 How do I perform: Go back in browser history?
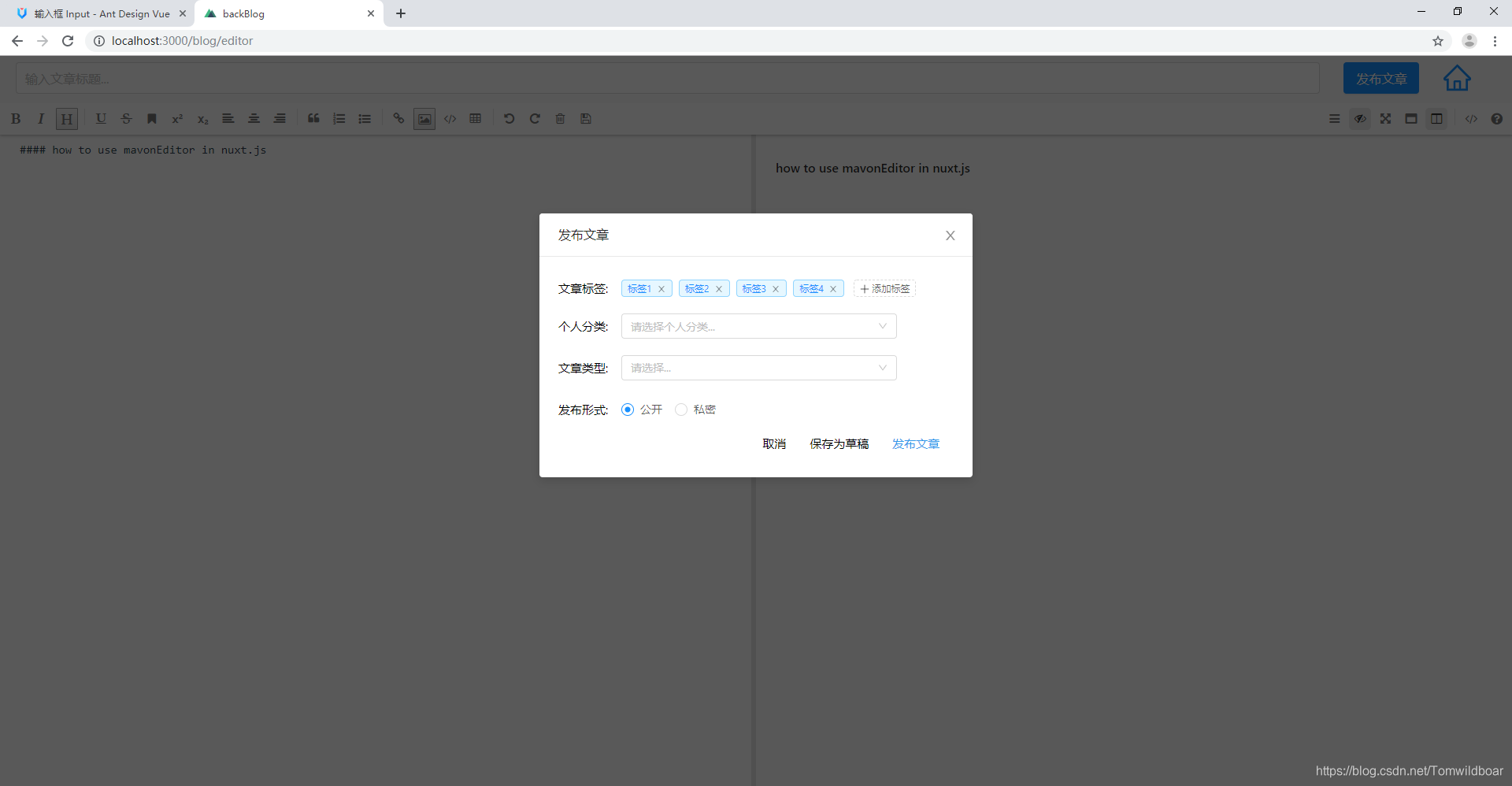pos(17,41)
